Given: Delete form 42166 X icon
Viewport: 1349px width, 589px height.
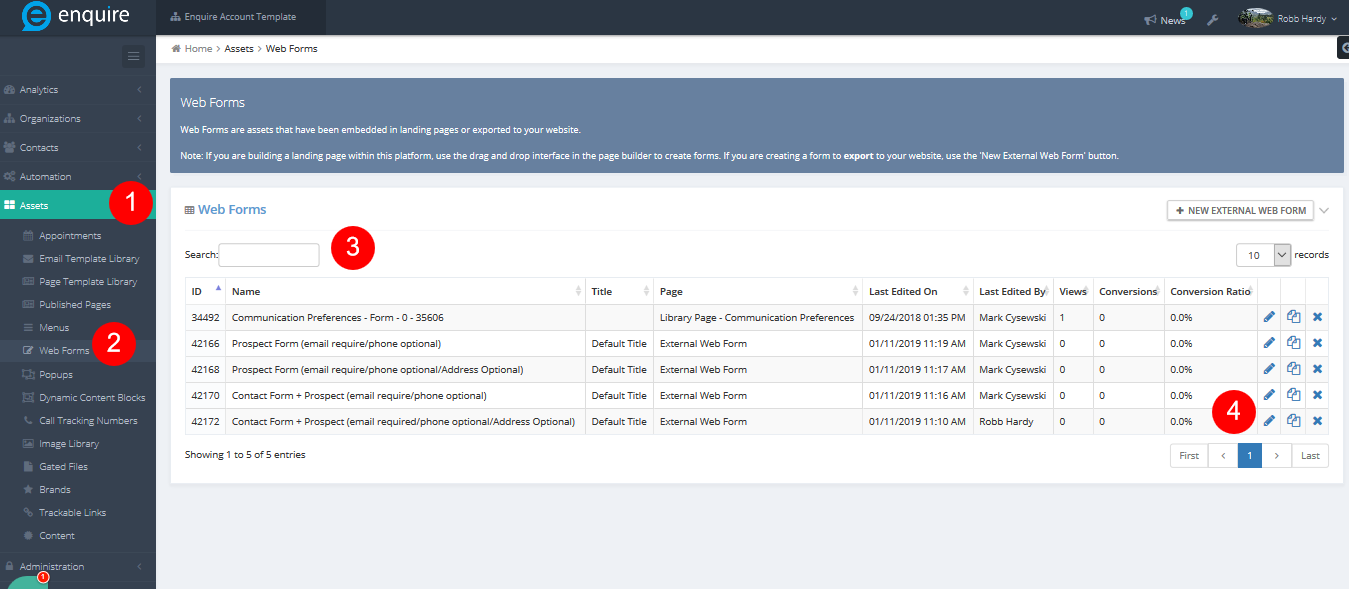Looking at the screenshot, I should [x=1317, y=343].
